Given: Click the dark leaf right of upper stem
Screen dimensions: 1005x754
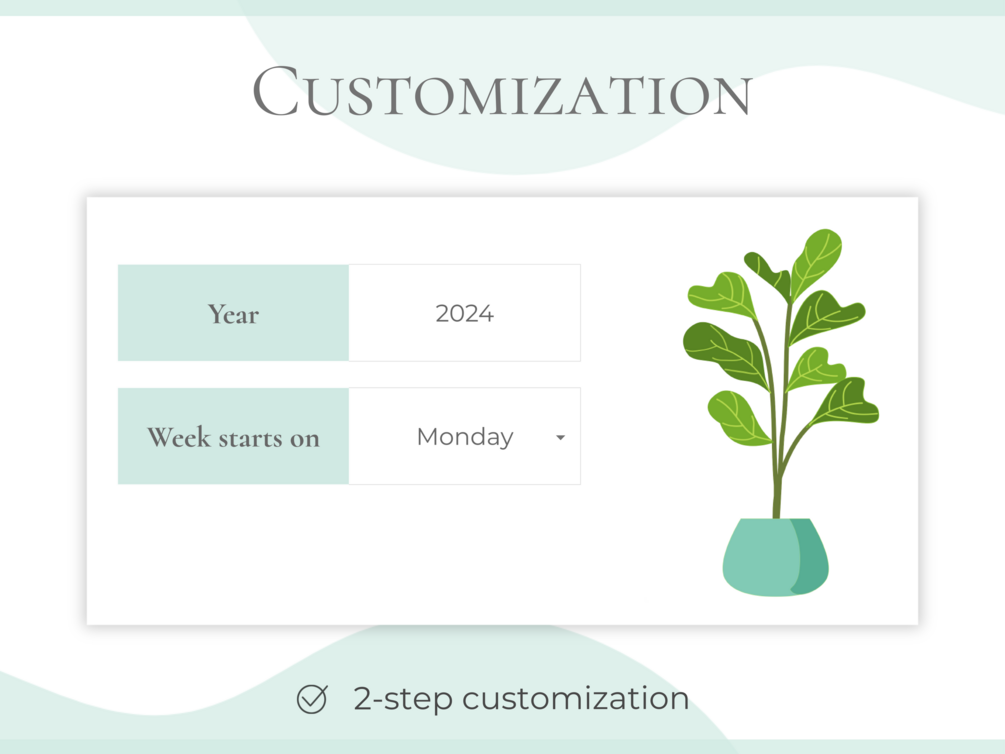Looking at the screenshot, I should 826,315.
